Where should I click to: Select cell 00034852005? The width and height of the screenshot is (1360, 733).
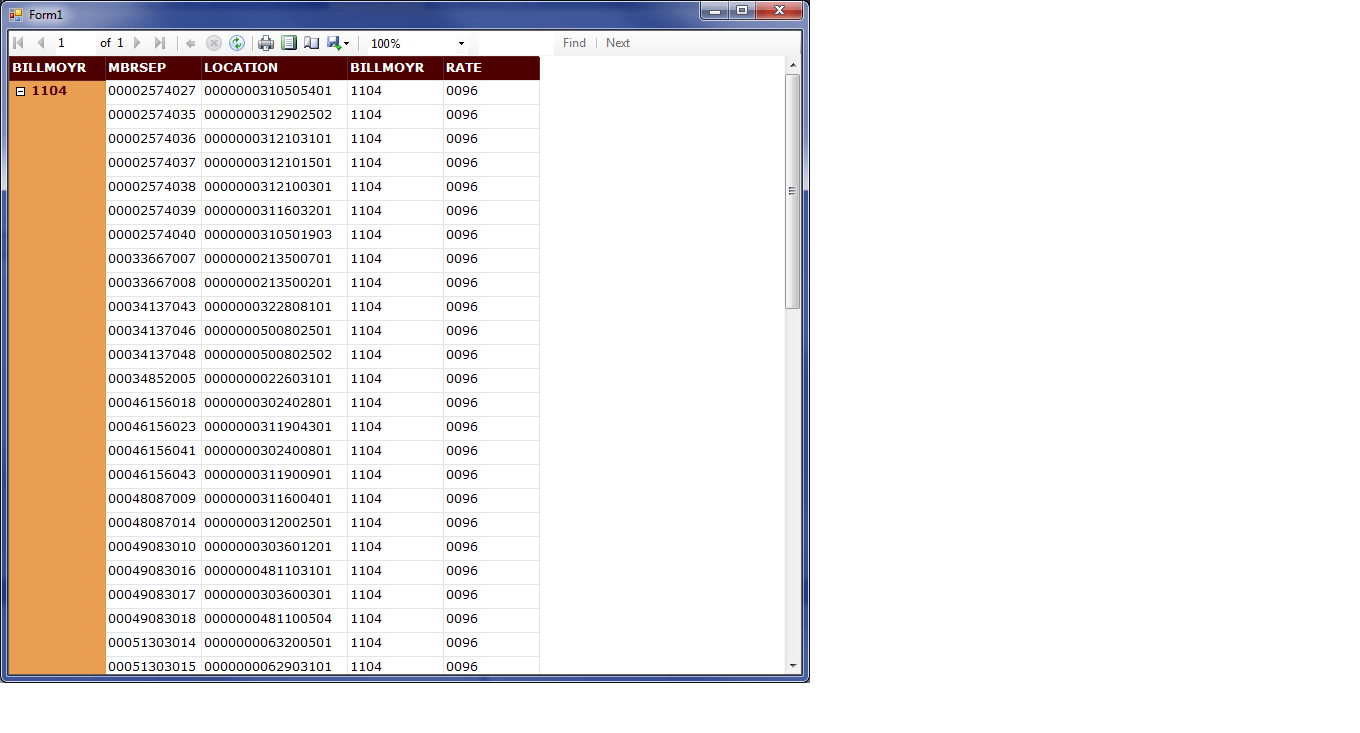(153, 379)
